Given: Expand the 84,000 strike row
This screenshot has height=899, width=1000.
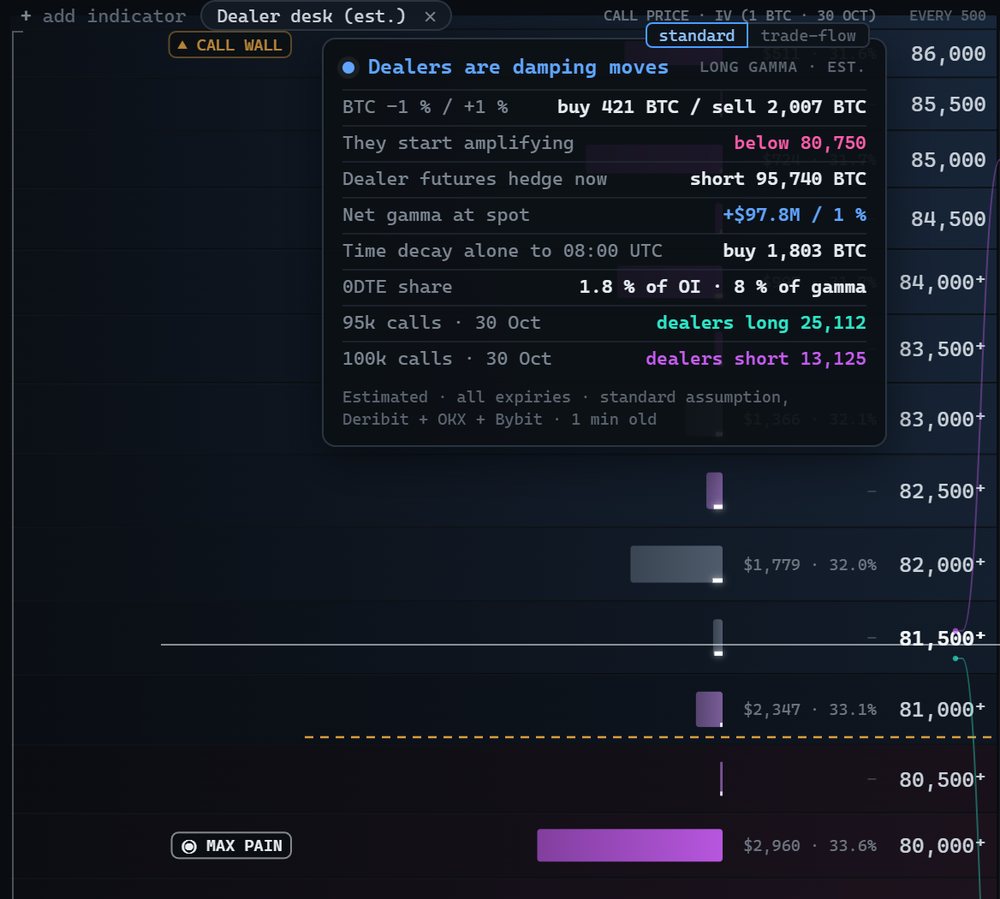Looking at the screenshot, I should point(942,282).
